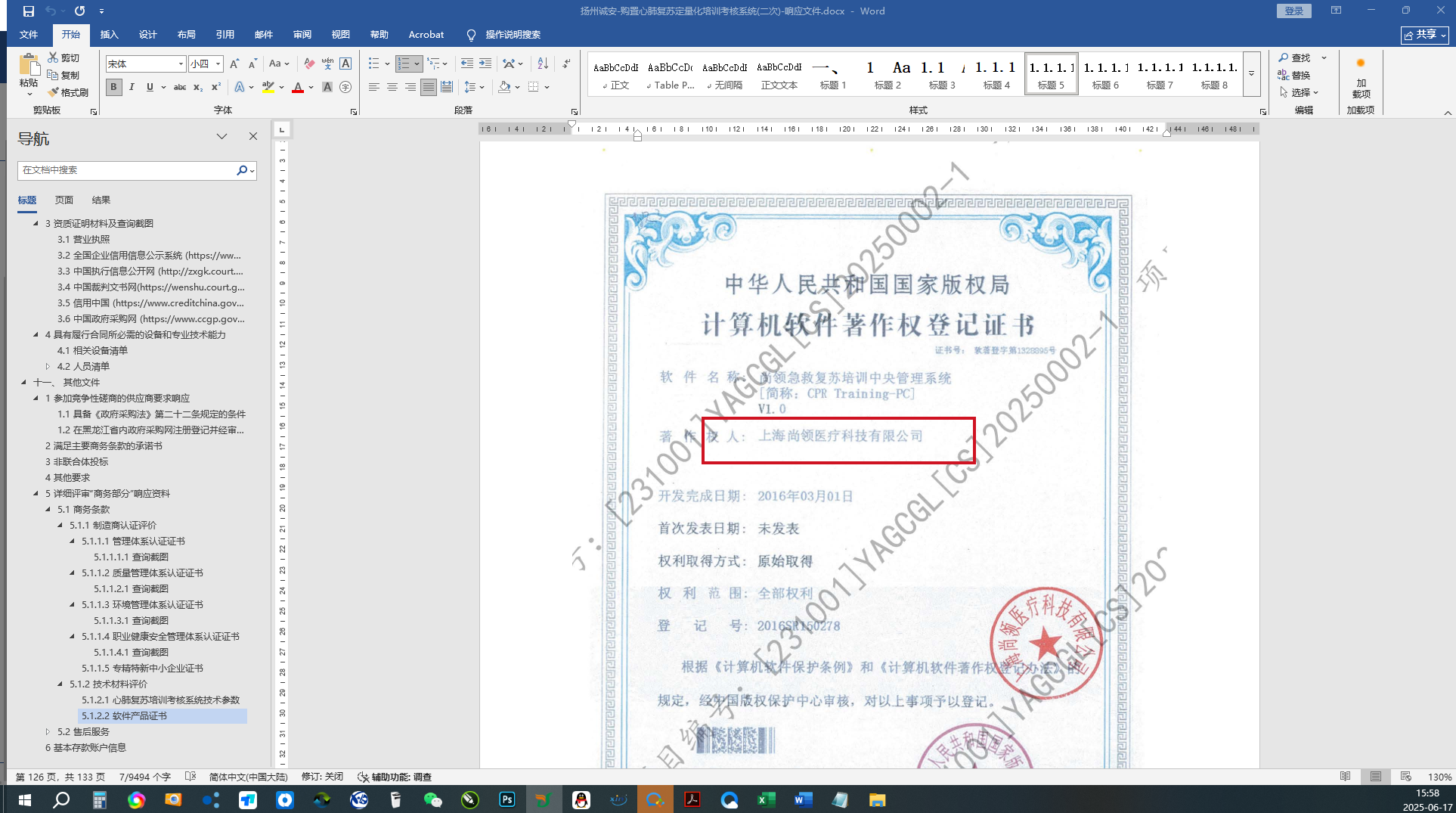The width and height of the screenshot is (1456, 813).
Task: Switch to the Layout (布局) ribbon tab
Action: coord(187,34)
